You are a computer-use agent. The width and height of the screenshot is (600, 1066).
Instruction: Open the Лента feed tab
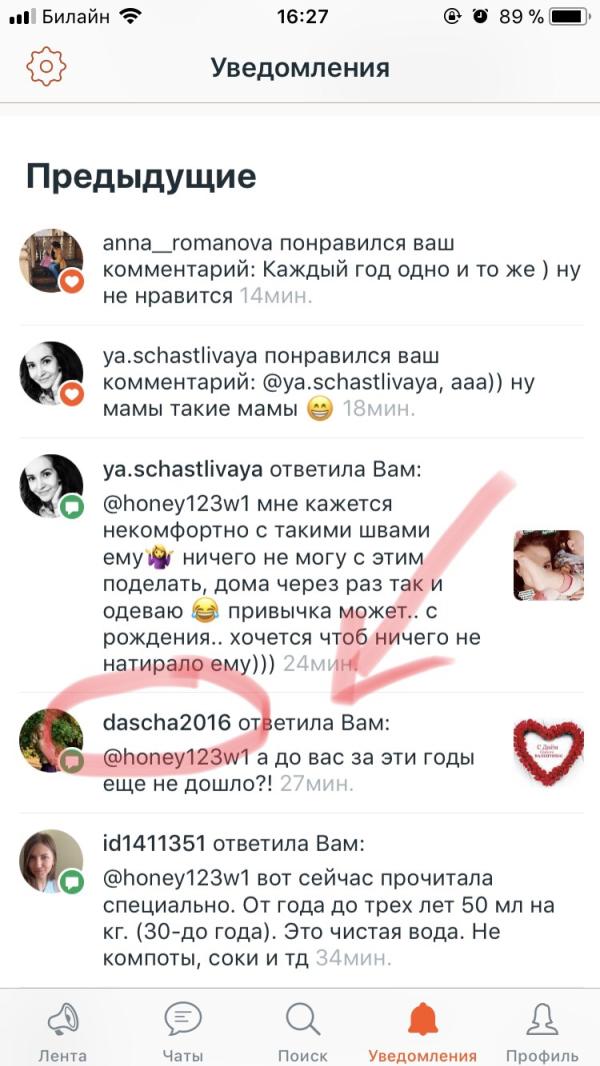tap(62, 1032)
